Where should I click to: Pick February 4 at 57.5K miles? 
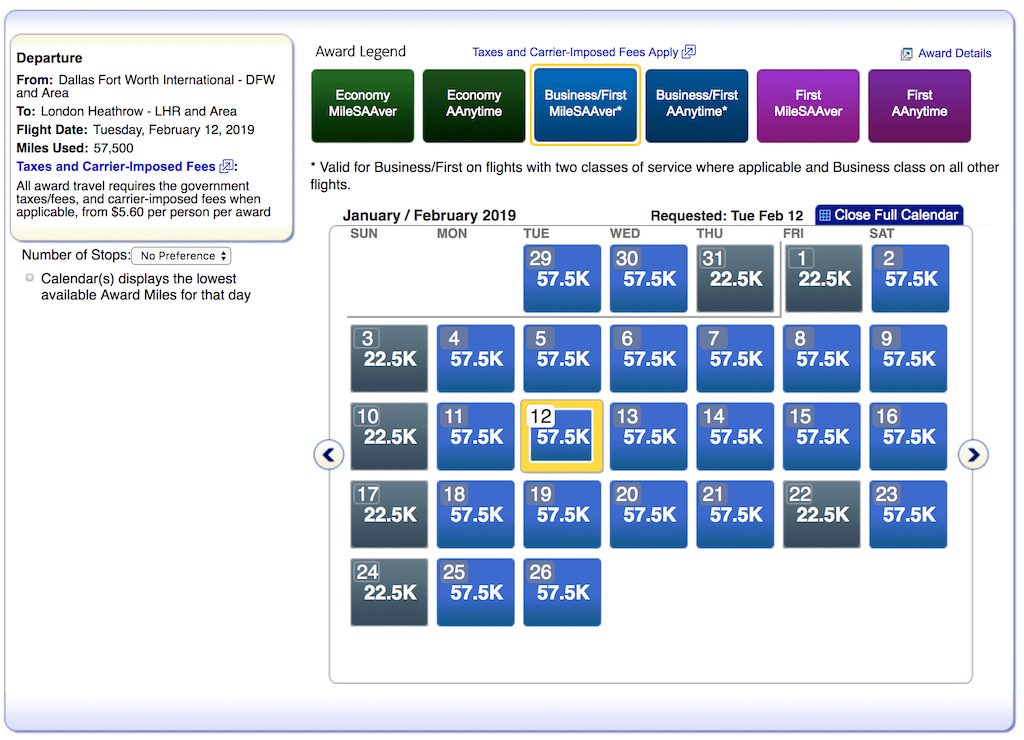click(475, 359)
